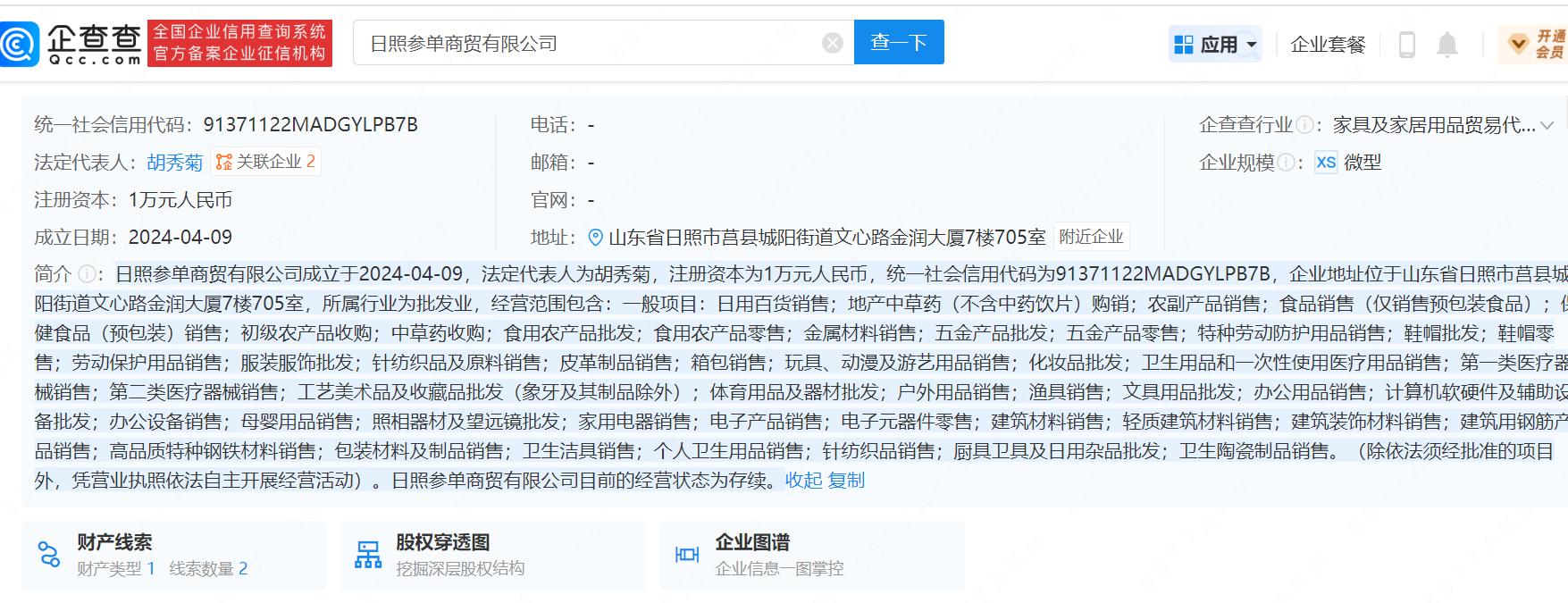
Task: Expand the 家具及家居用品贸易代 industry chevron
Action: click(1547, 125)
